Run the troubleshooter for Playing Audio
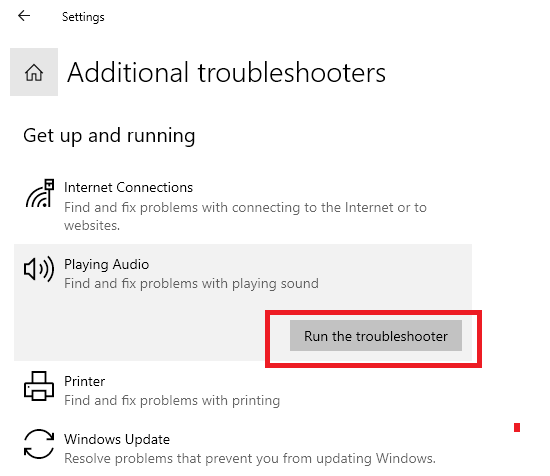This screenshot has height=476, width=550. tap(376, 336)
